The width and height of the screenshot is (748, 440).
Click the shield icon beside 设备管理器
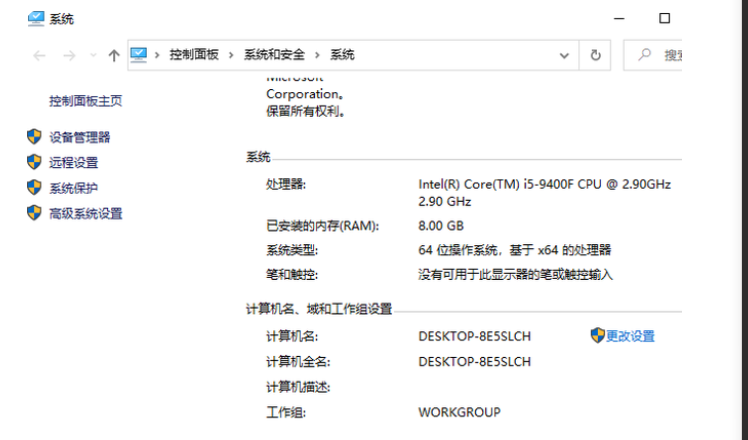34,137
